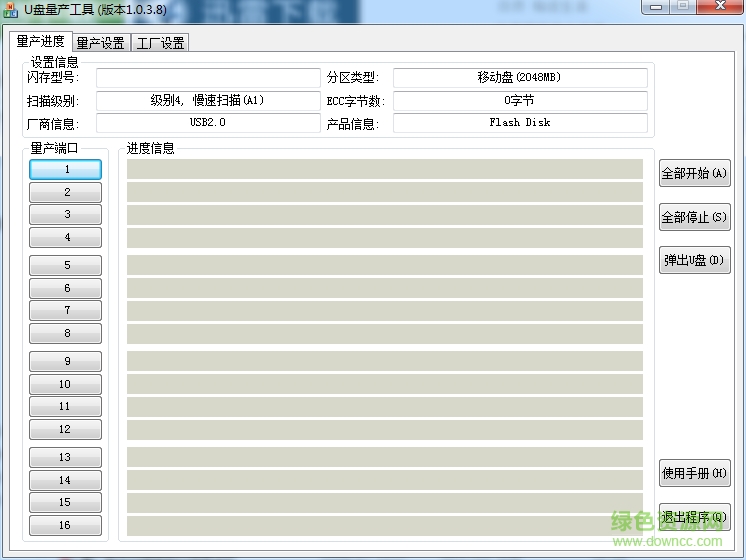Click the progress bar for port 1
The height and width of the screenshot is (560, 746).
tap(385, 169)
